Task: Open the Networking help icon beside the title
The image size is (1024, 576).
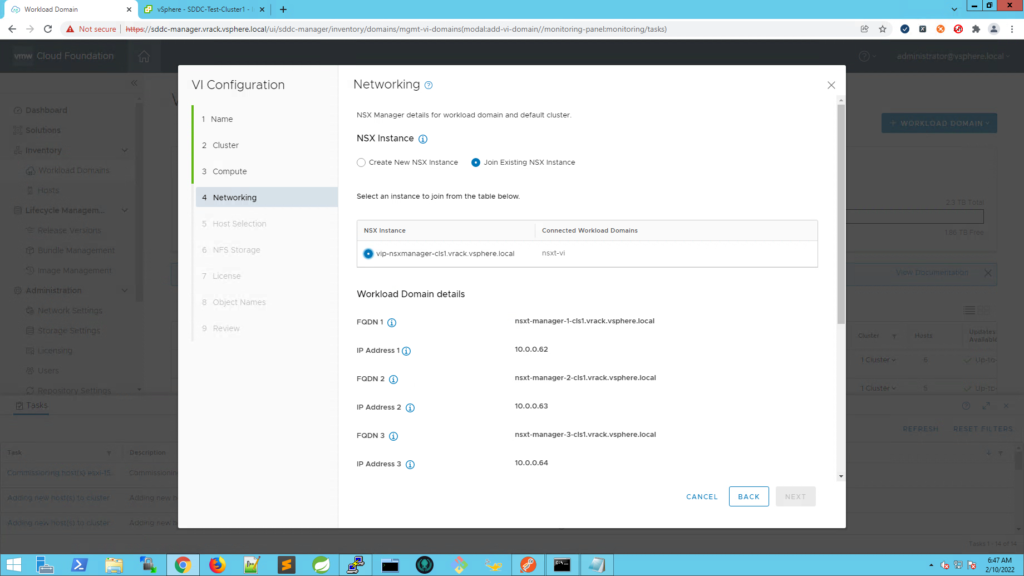Action: tap(428, 85)
